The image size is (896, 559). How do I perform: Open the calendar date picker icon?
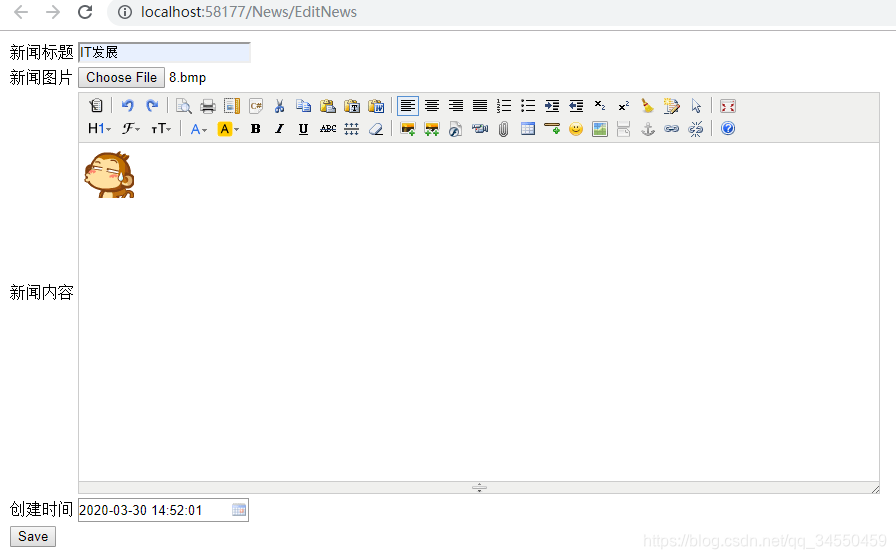pos(239,510)
